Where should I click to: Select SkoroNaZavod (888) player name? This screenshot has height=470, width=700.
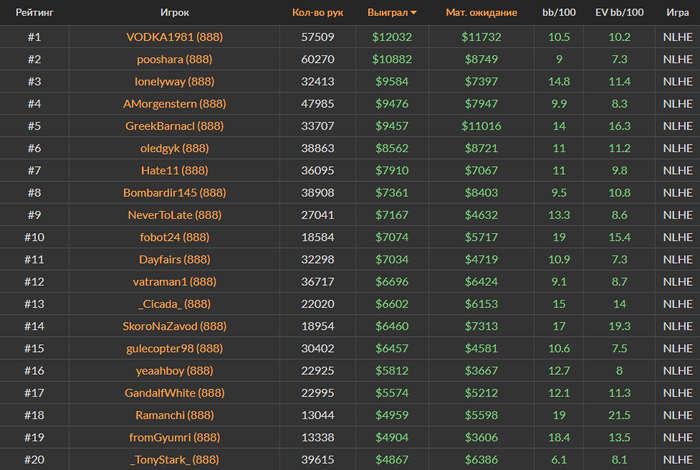pos(175,326)
